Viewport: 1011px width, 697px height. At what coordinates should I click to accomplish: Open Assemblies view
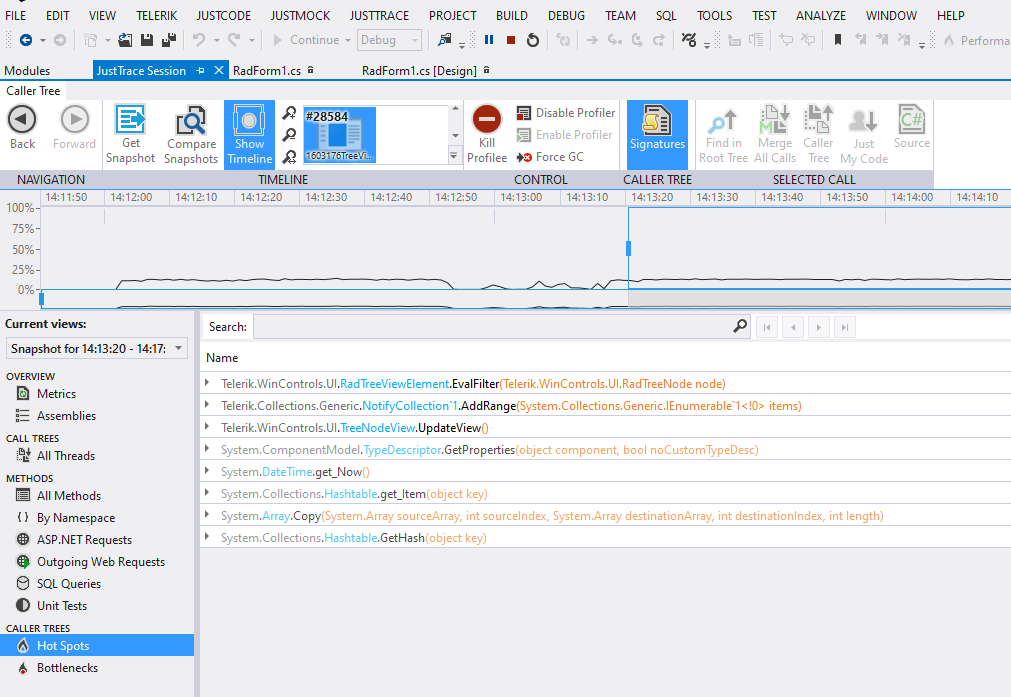66,415
